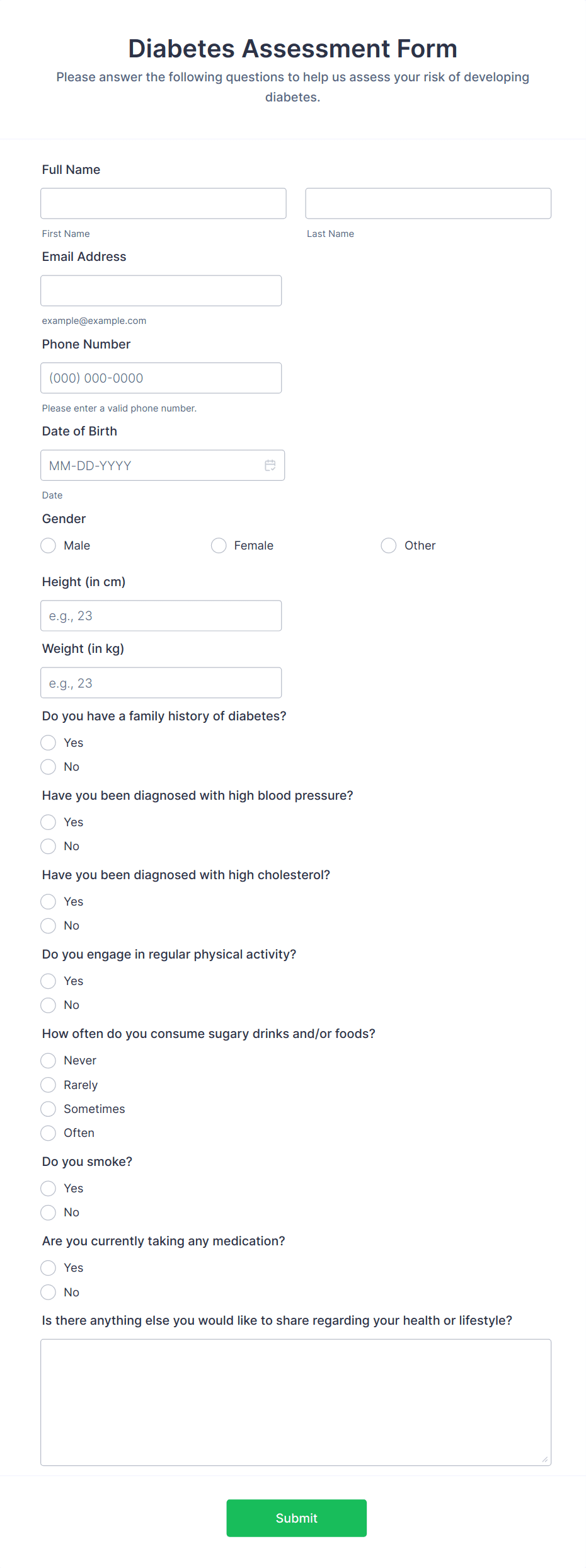Select Yes for high cholesterol diagnosis
The height and width of the screenshot is (1568, 586).
(48, 901)
